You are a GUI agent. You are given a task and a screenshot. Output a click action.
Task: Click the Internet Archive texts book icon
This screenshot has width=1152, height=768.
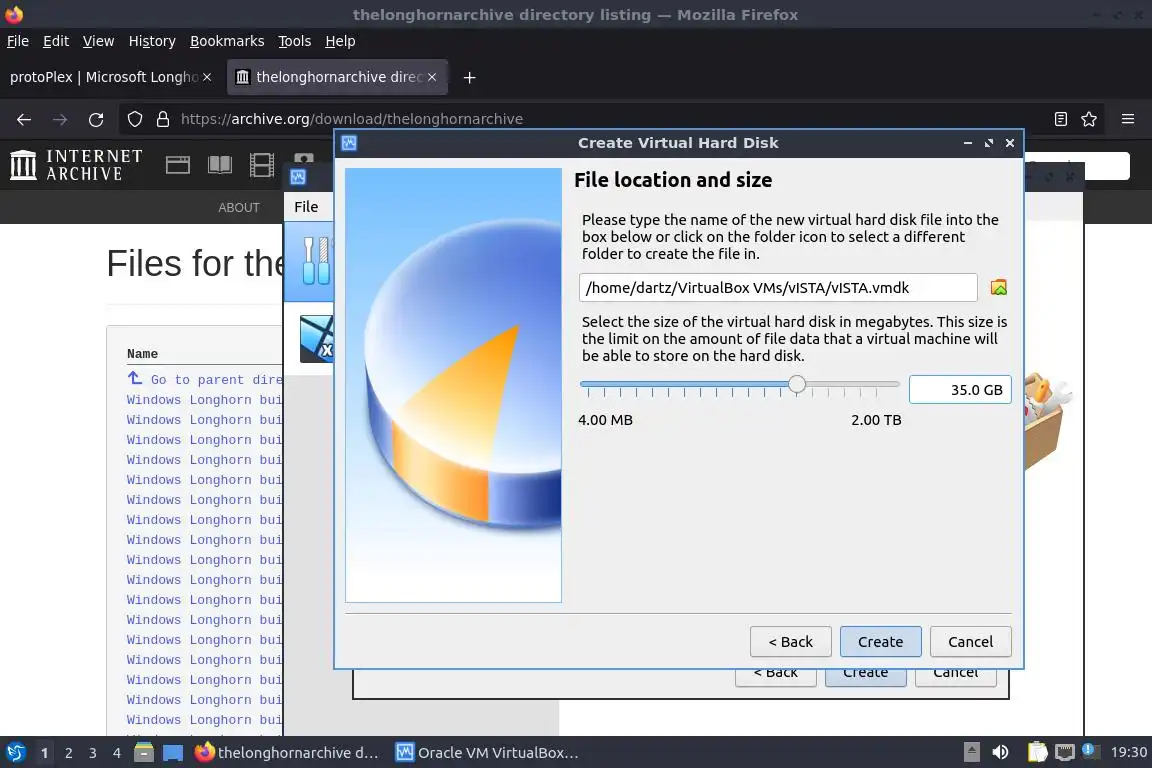(x=220, y=165)
